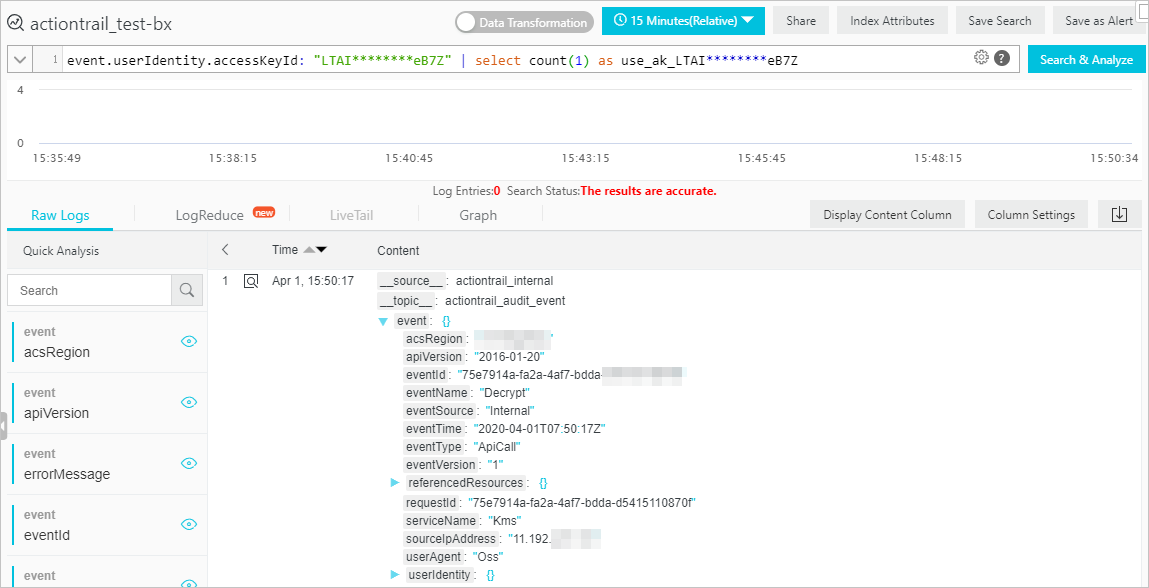The width and height of the screenshot is (1149, 588).
Task: Click the actiontrail_internal value
Action: (x=504, y=281)
